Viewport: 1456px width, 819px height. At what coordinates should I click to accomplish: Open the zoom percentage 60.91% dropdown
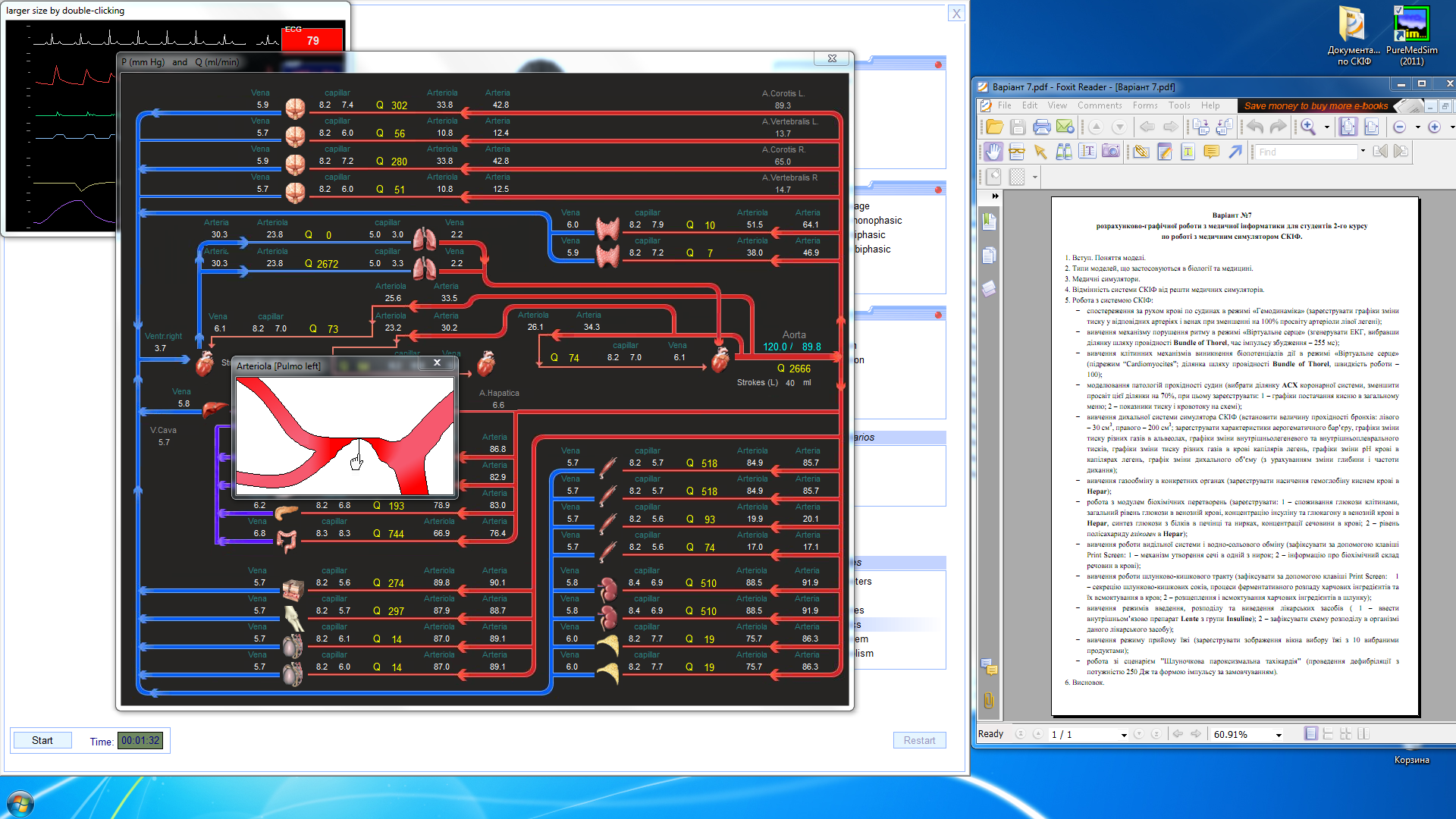tap(1279, 735)
